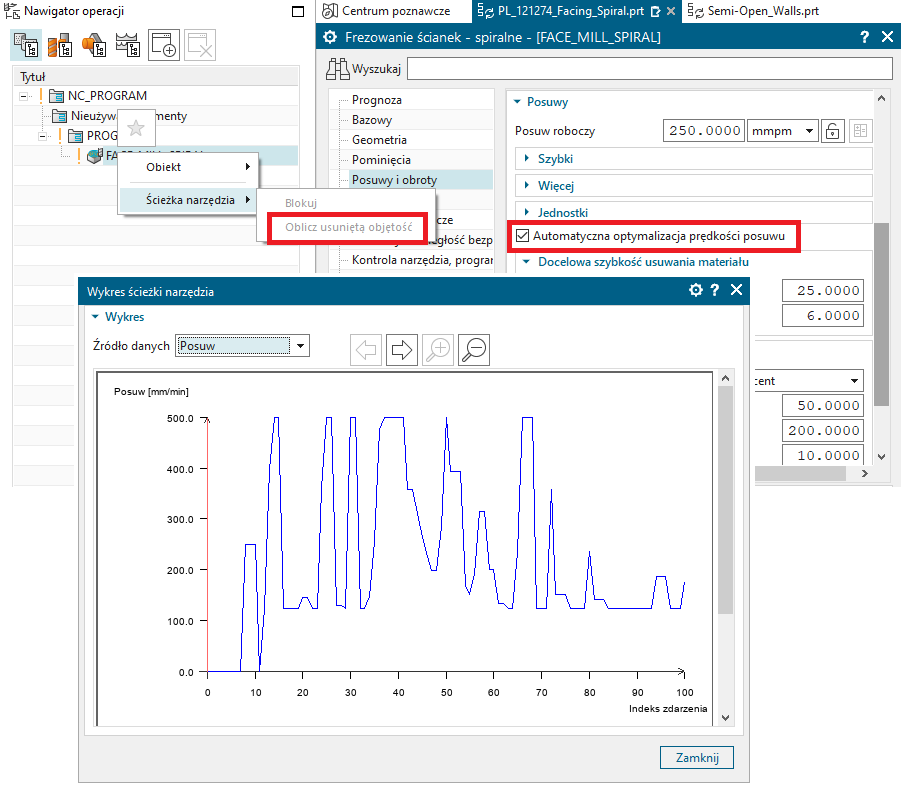911x789 pixels.
Task: Select Prognoza in dialog navigation list
Action: click(x=376, y=100)
